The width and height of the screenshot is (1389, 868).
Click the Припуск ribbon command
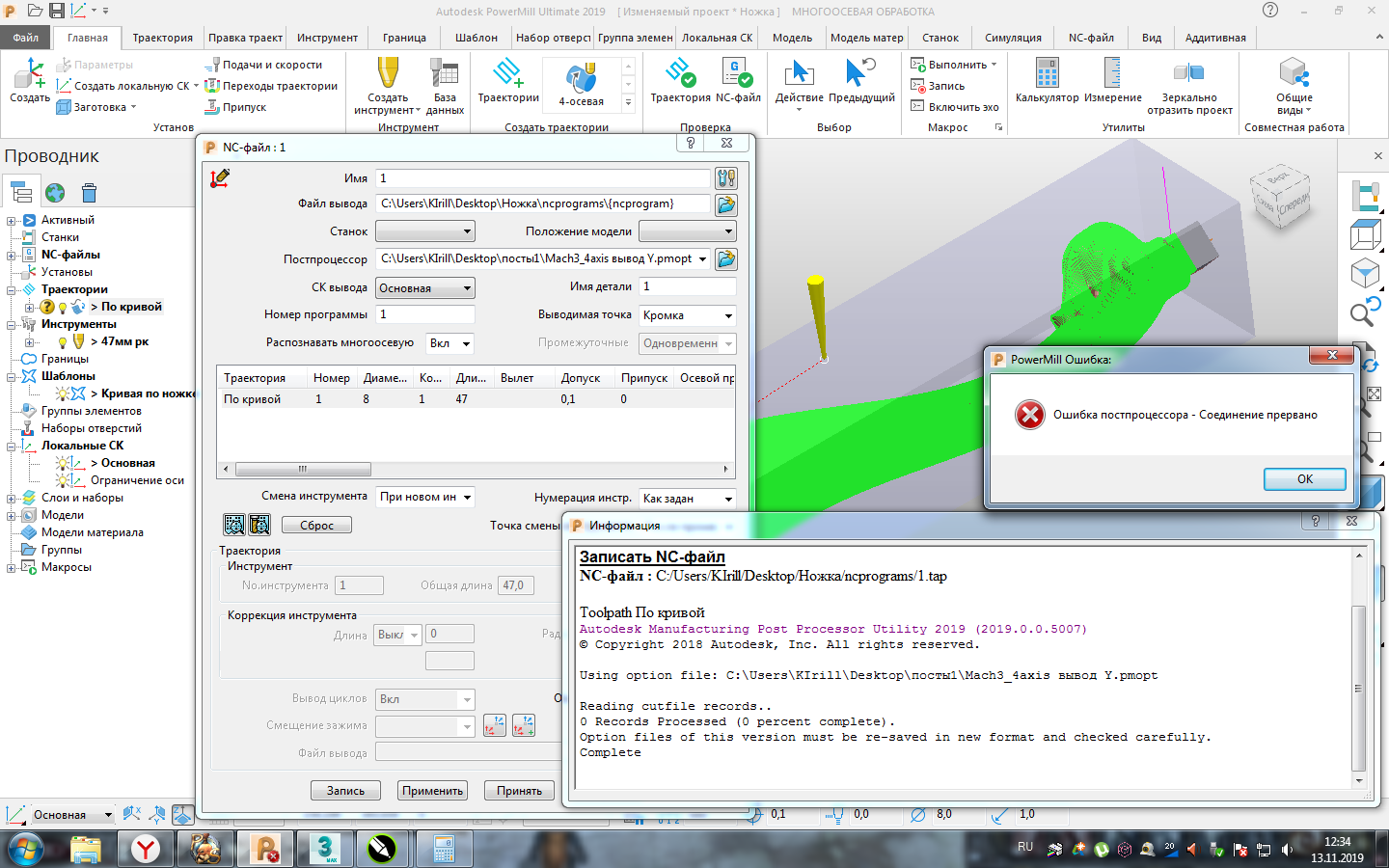coord(236,107)
